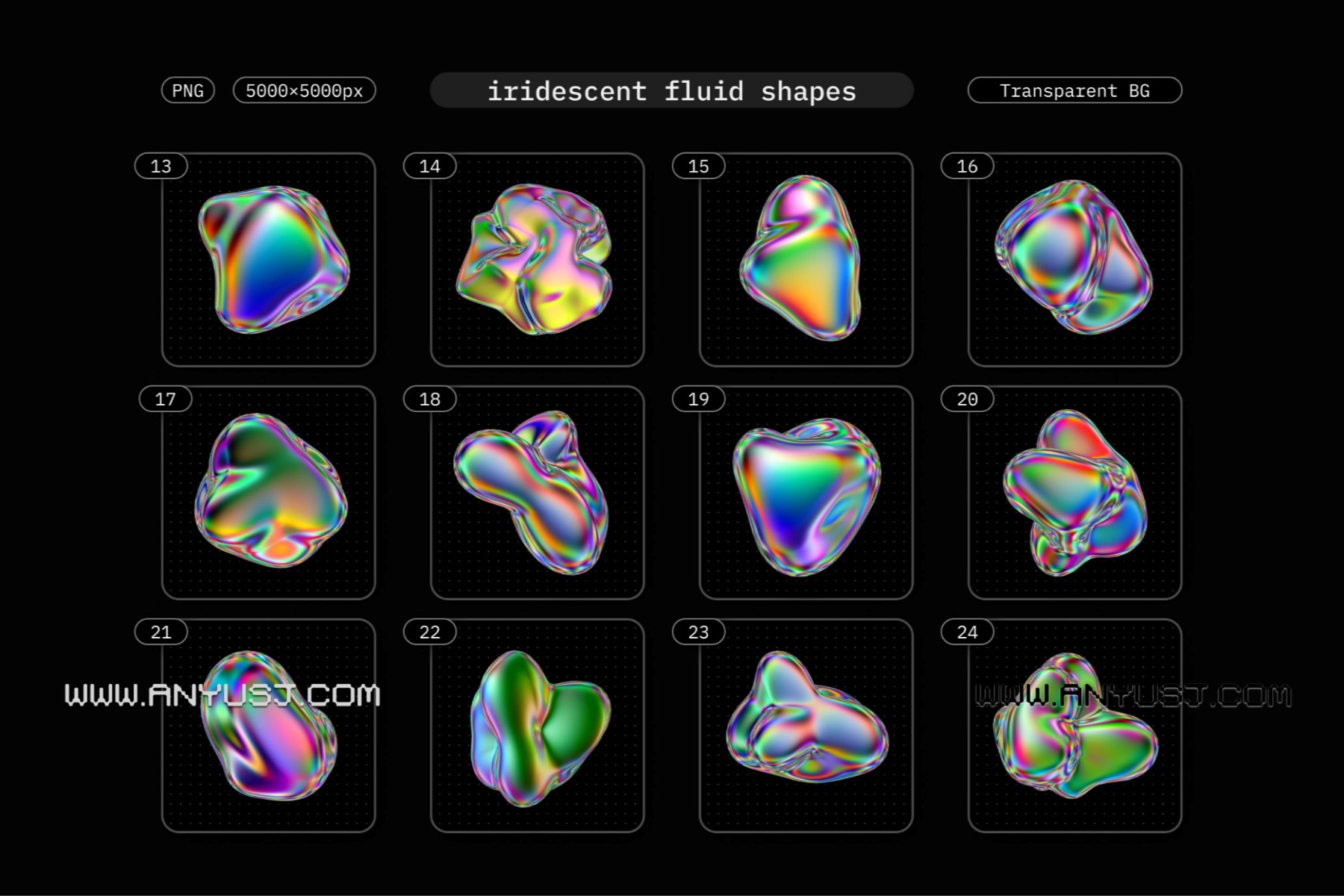
Task: Click the number label 18
Action: click(x=430, y=399)
